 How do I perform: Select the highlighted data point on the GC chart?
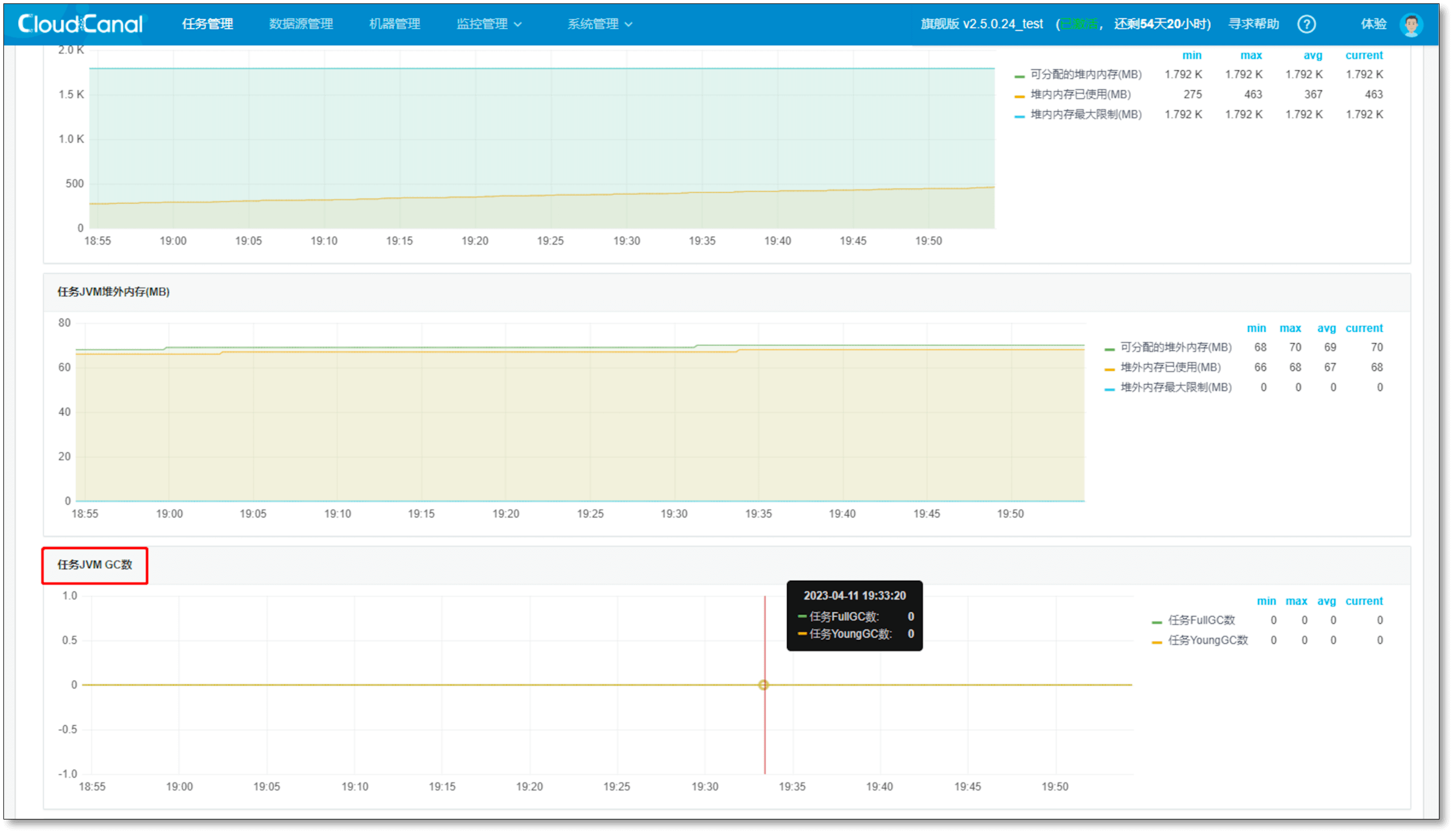(763, 685)
